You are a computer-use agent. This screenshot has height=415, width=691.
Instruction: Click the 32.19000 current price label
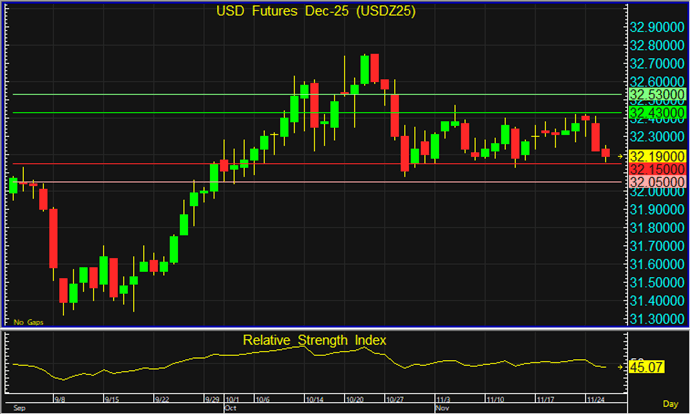pos(655,157)
